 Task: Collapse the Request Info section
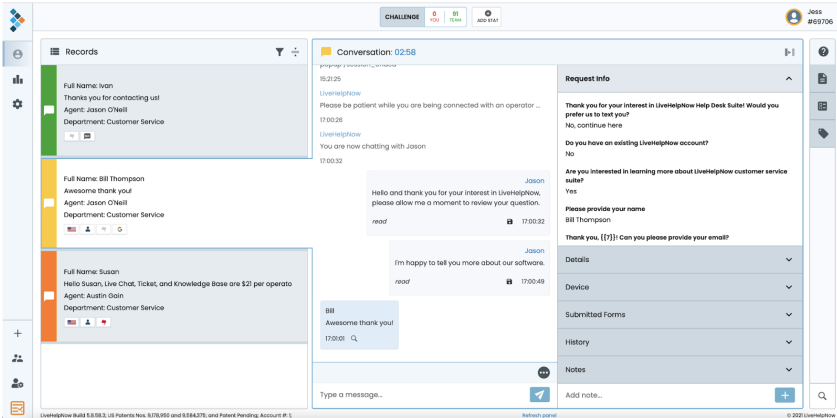788,78
